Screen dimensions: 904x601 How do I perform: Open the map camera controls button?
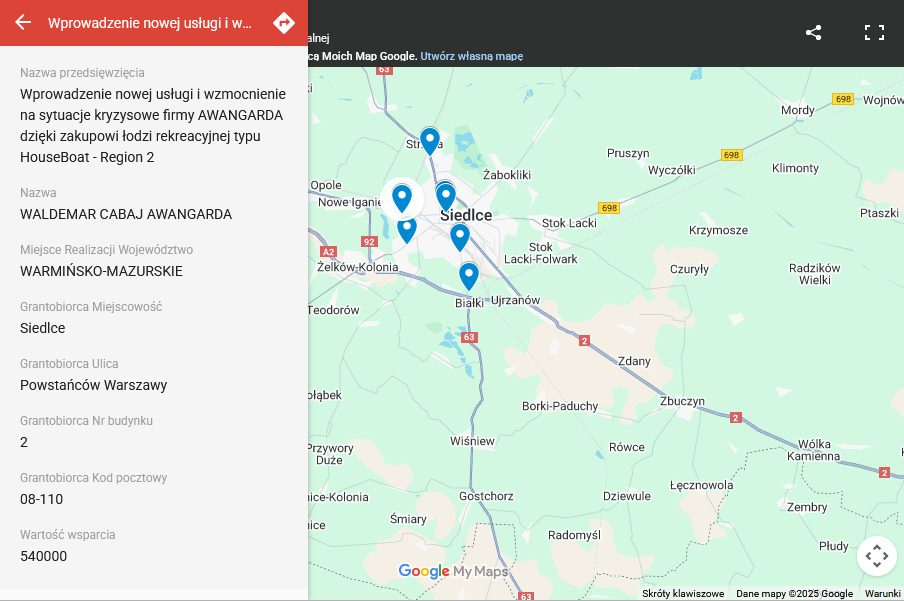[x=876, y=556]
